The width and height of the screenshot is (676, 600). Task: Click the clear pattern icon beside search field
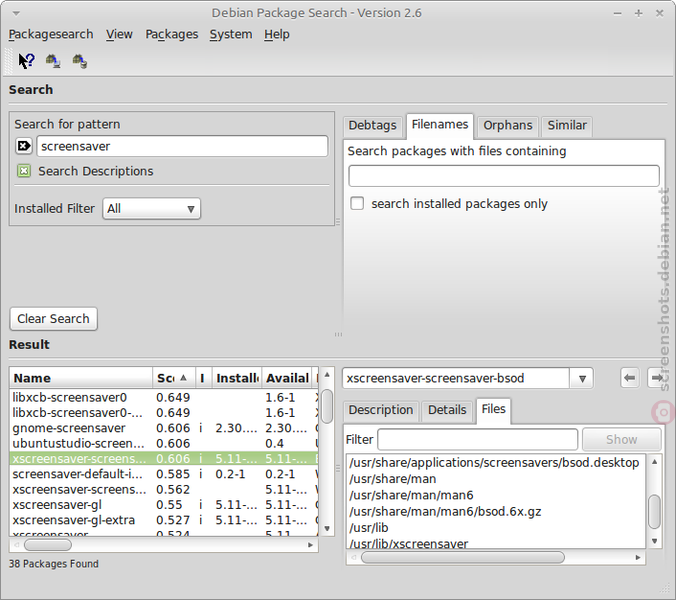tap(24, 146)
